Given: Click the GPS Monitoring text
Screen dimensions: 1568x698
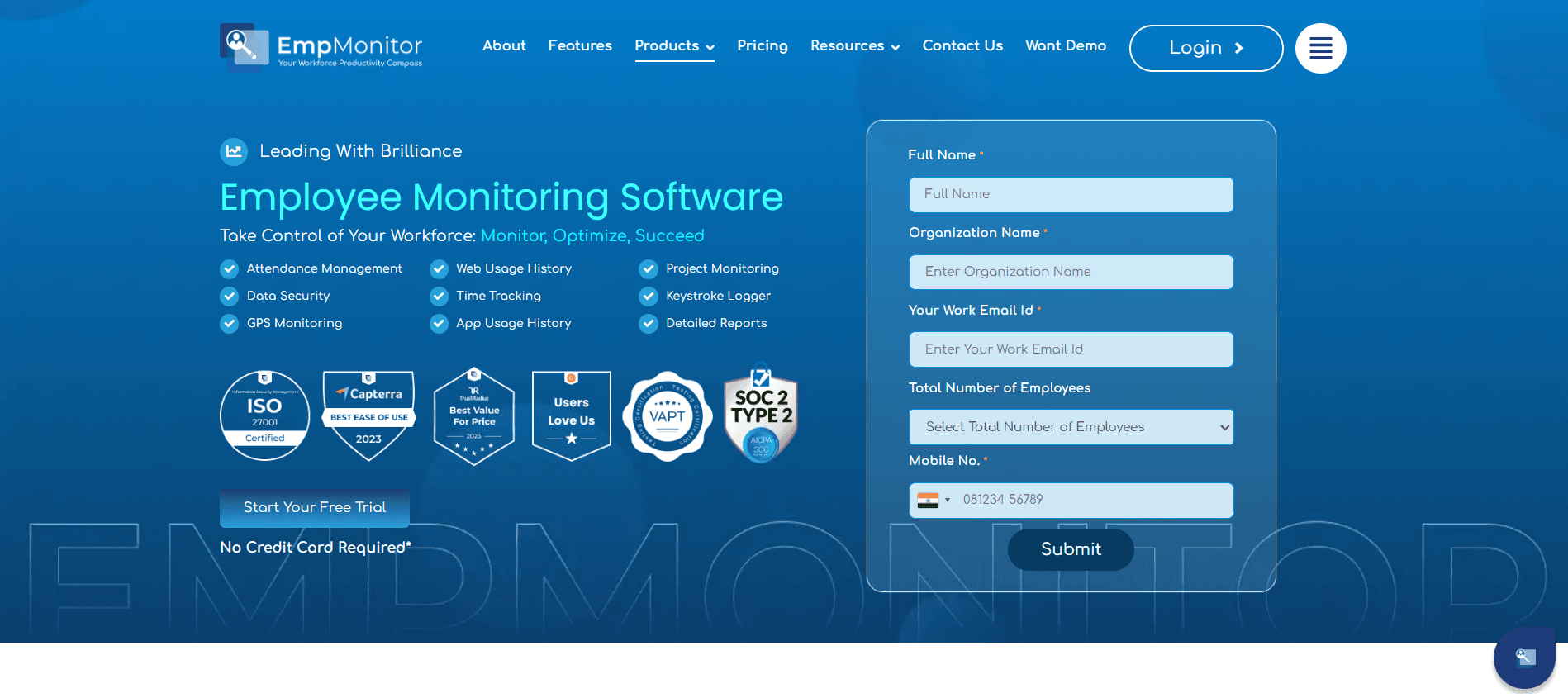Looking at the screenshot, I should (294, 323).
